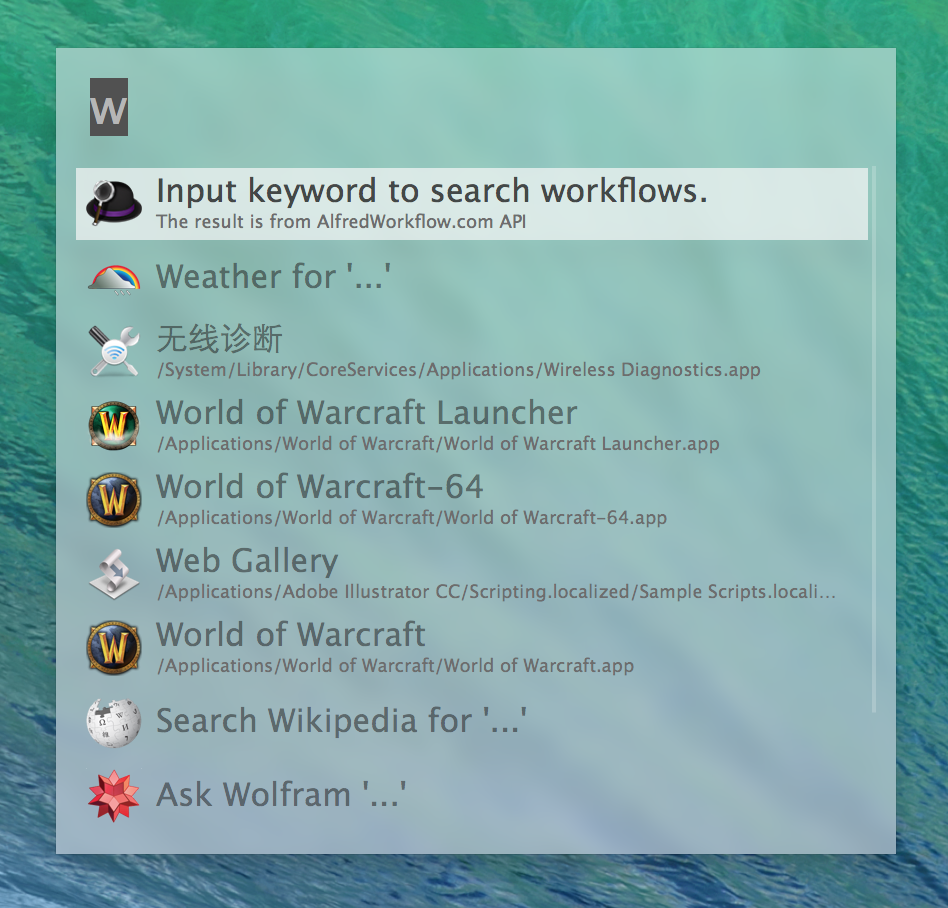Click the Web Gallery script icon
Image resolution: width=948 pixels, height=908 pixels.
tap(113, 573)
